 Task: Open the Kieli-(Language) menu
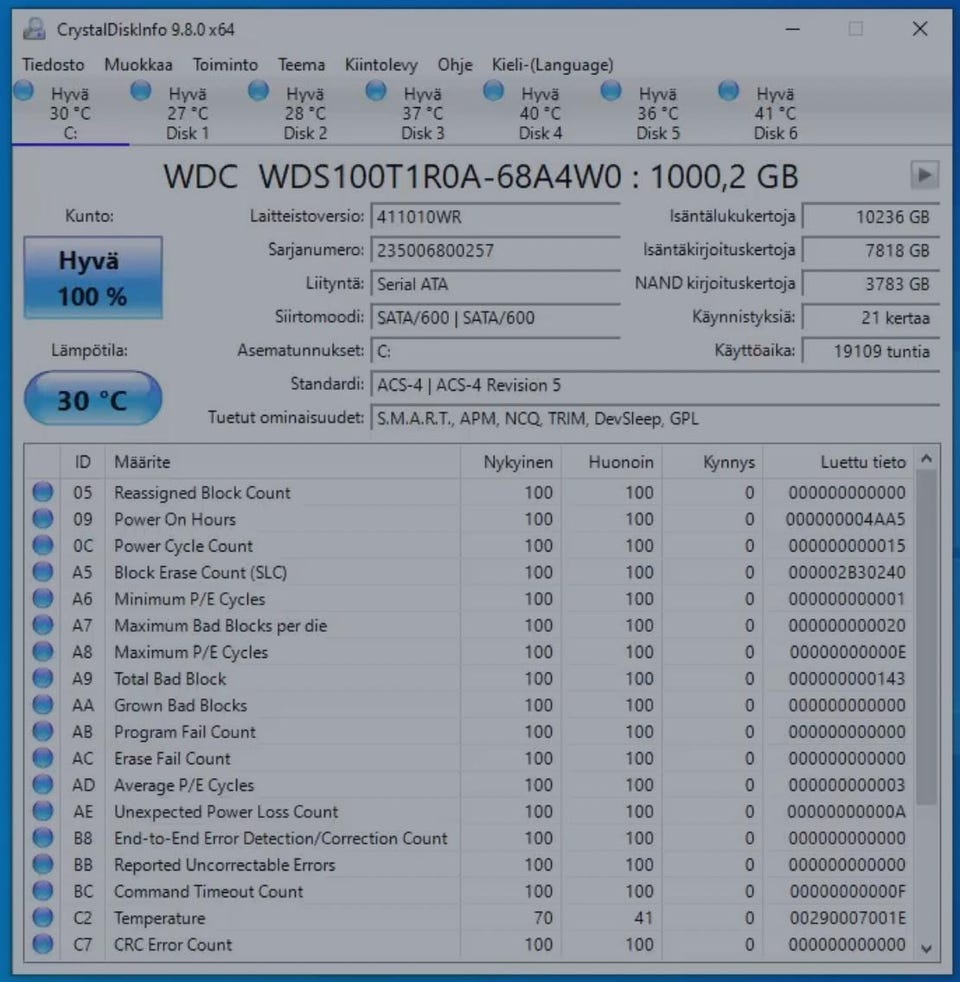(x=552, y=65)
